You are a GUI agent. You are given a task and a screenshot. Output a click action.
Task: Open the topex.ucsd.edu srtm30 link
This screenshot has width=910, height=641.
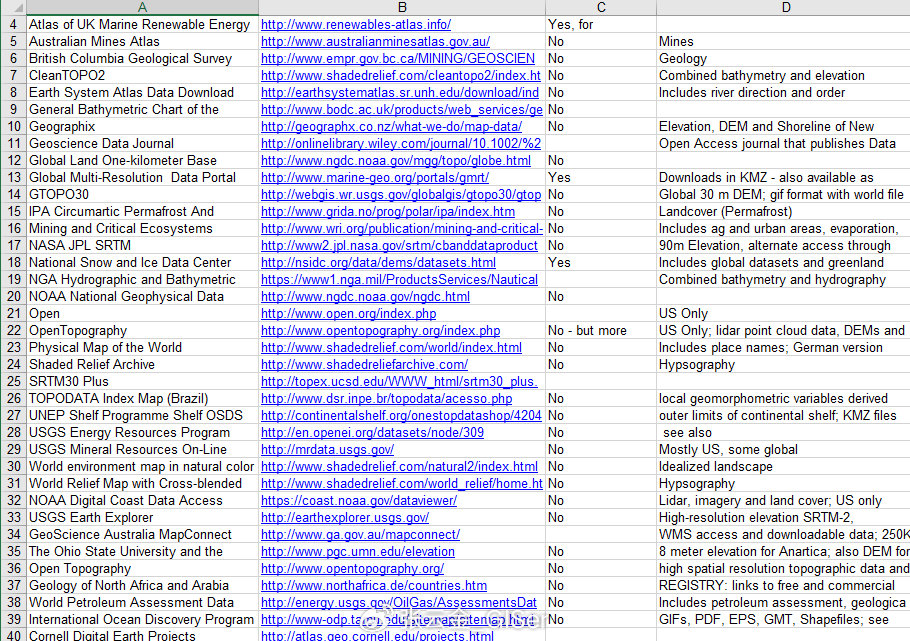pyautogui.click(x=399, y=381)
